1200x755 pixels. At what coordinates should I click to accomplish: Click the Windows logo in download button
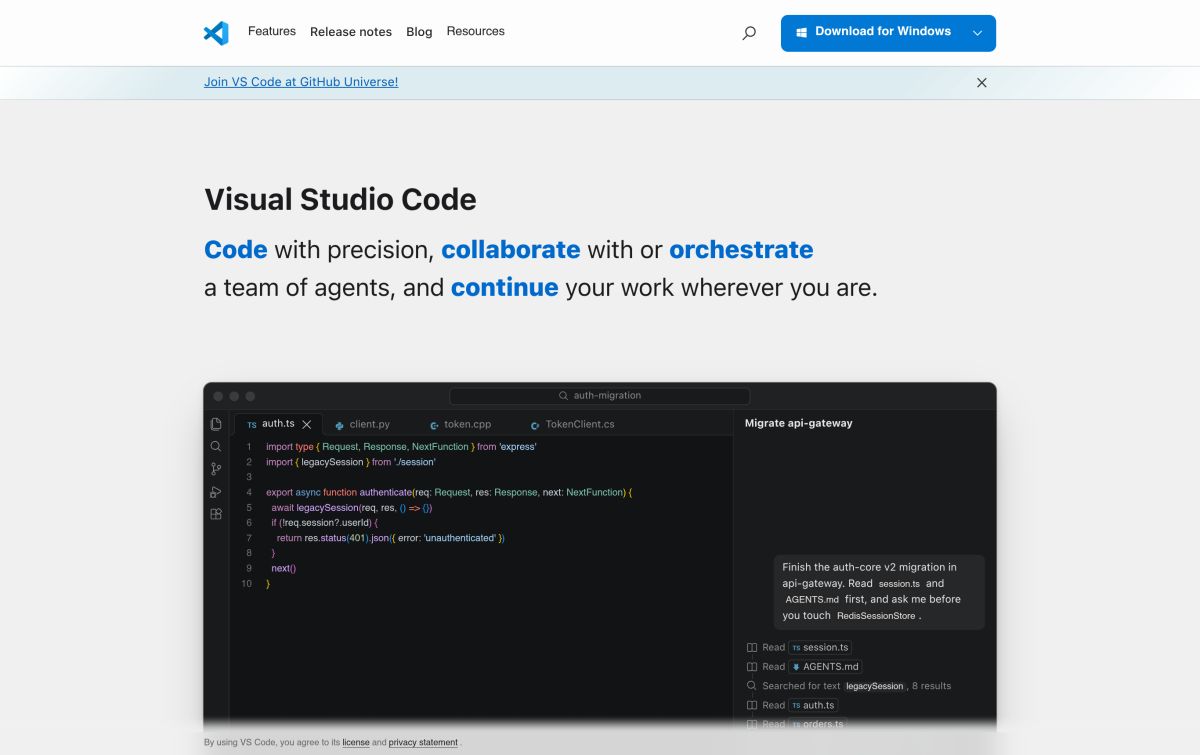click(x=802, y=32)
